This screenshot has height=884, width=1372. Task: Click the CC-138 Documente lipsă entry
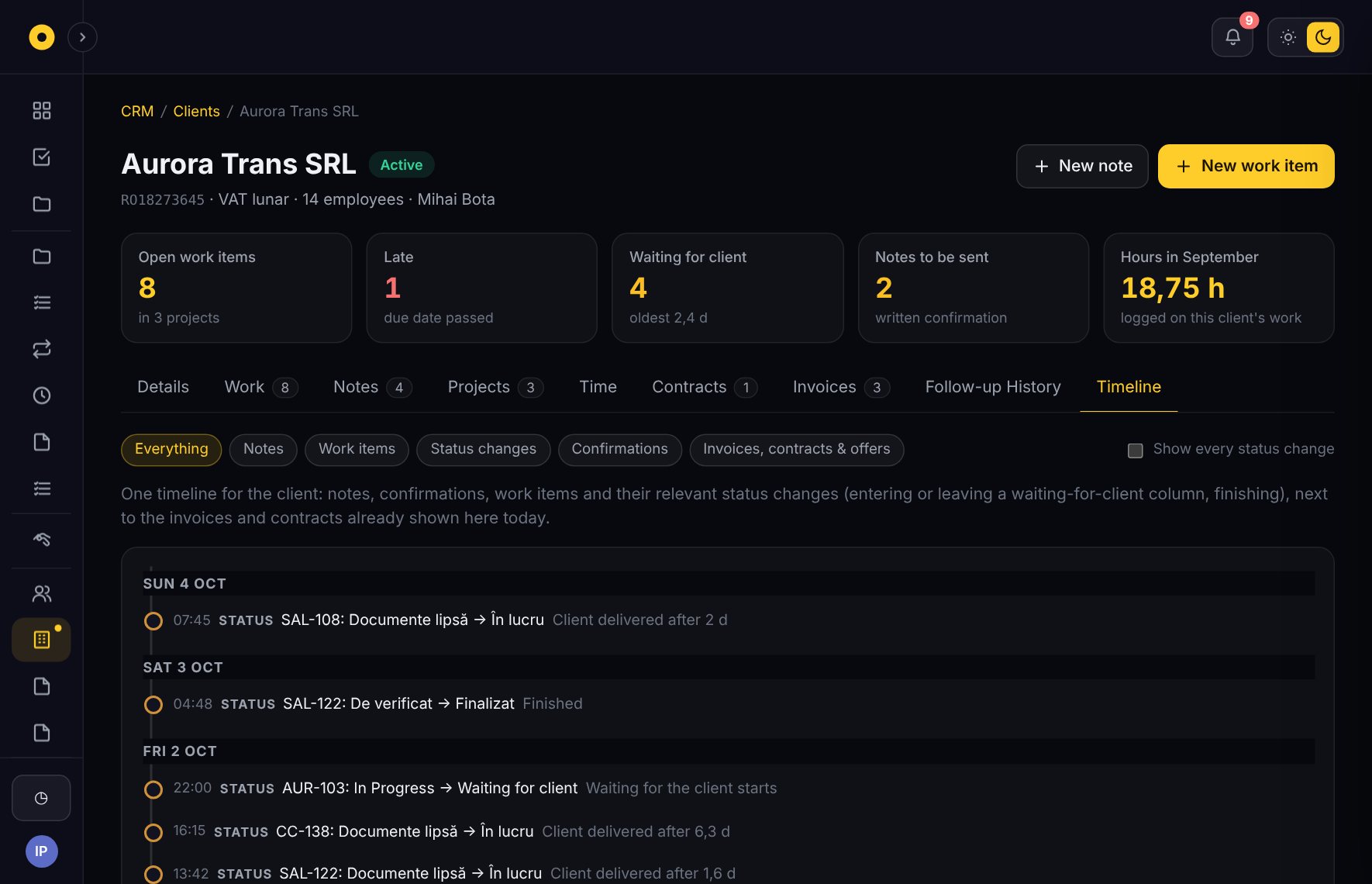click(x=405, y=832)
